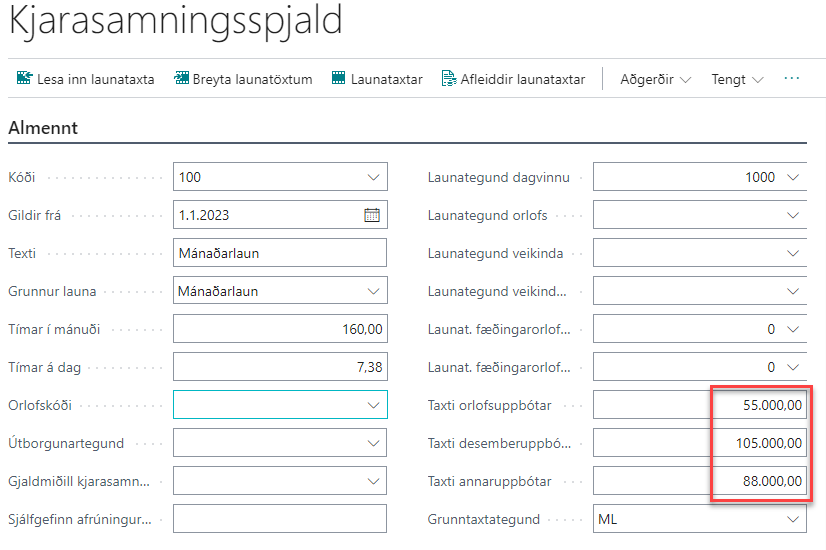Click the Texti field containing Mánaðarlaun
The image size is (826, 550).
[279, 253]
